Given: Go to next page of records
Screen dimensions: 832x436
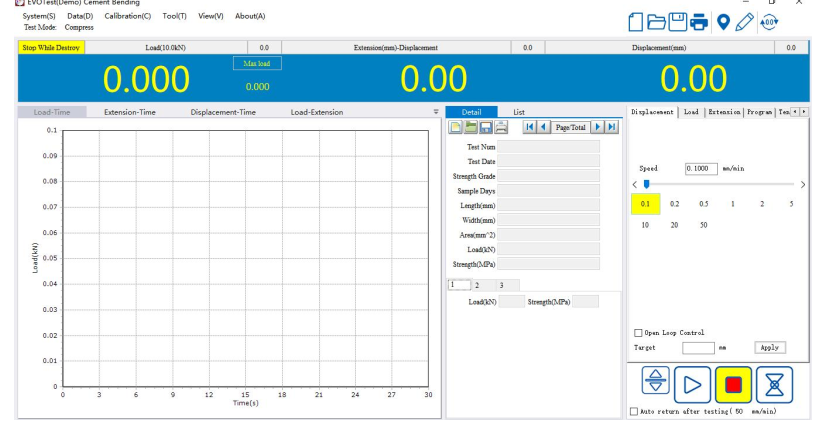Looking at the screenshot, I should pos(597,127).
